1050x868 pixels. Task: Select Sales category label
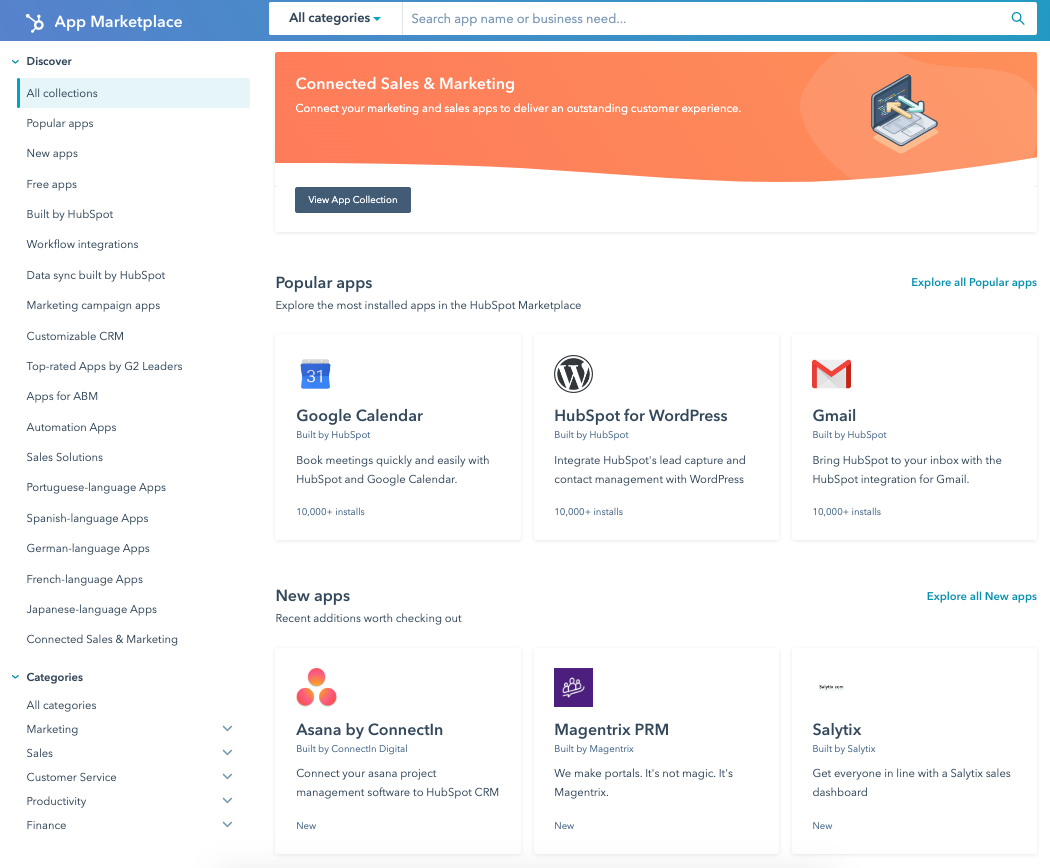point(40,753)
